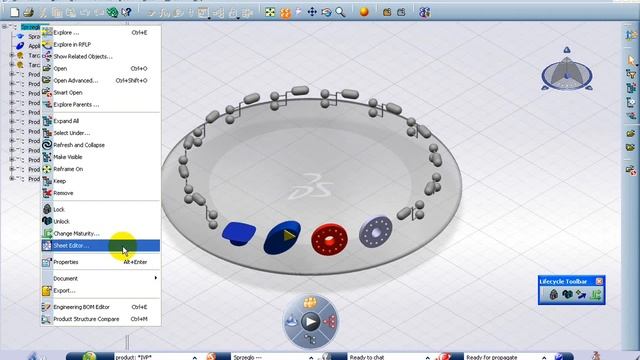Click the top icon in right toolbar
The height and width of the screenshot is (360, 640).
[x=630, y=35]
